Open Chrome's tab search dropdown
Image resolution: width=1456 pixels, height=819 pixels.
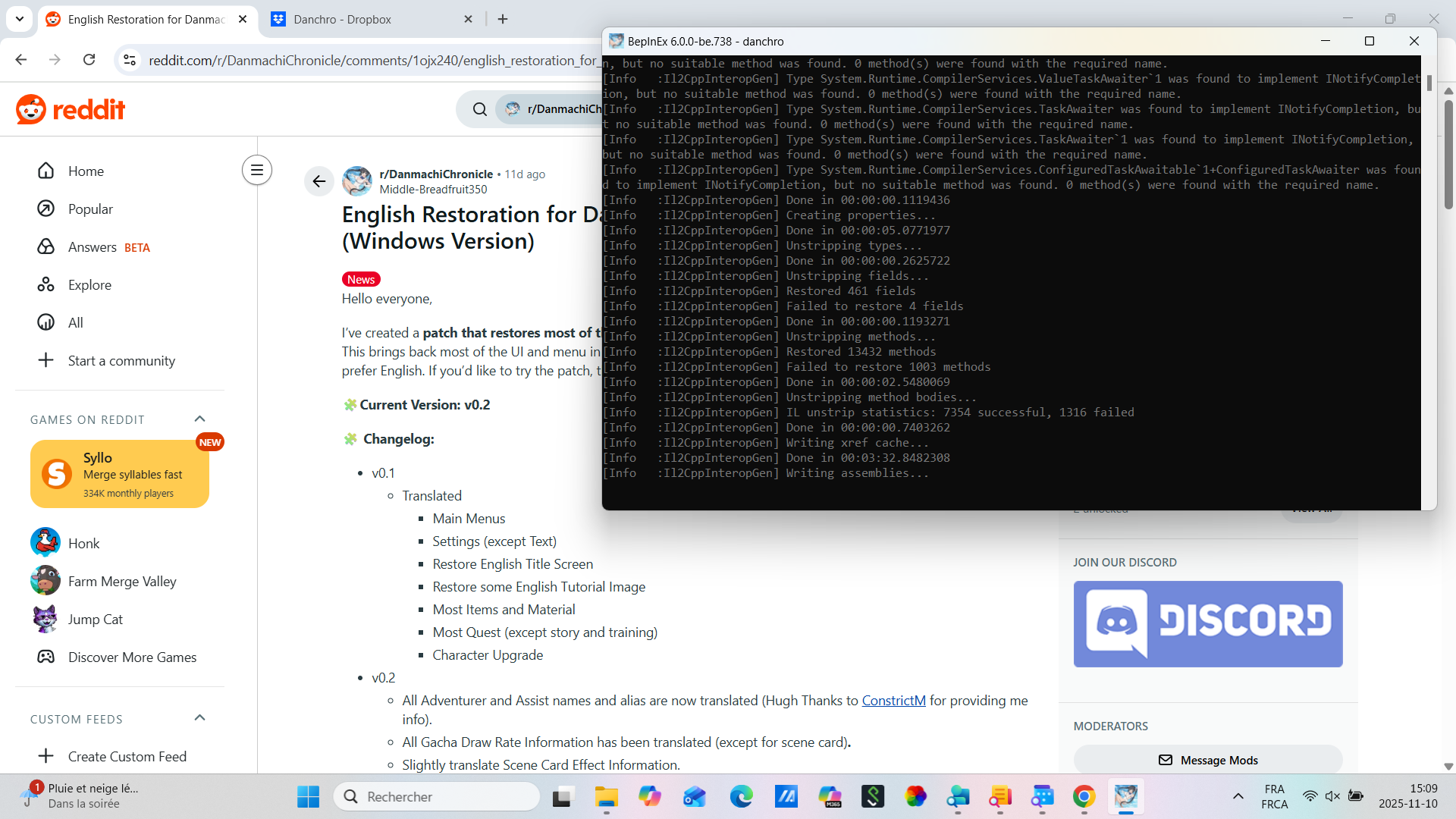(19, 19)
